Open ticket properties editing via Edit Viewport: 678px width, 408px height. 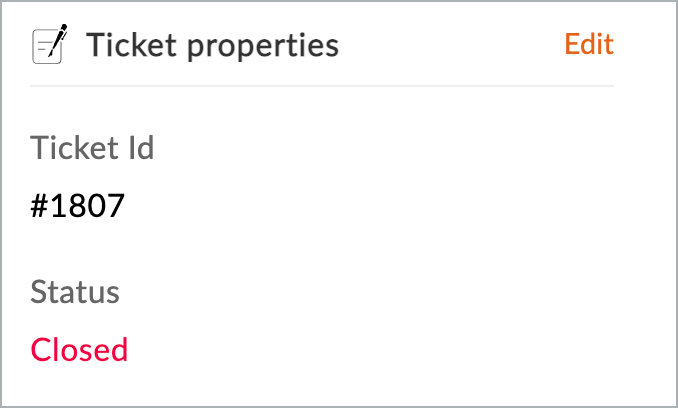pyautogui.click(x=588, y=45)
